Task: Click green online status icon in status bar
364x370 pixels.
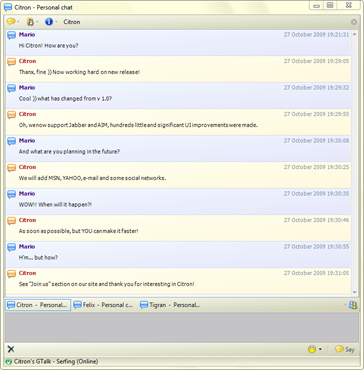Action: (9, 362)
